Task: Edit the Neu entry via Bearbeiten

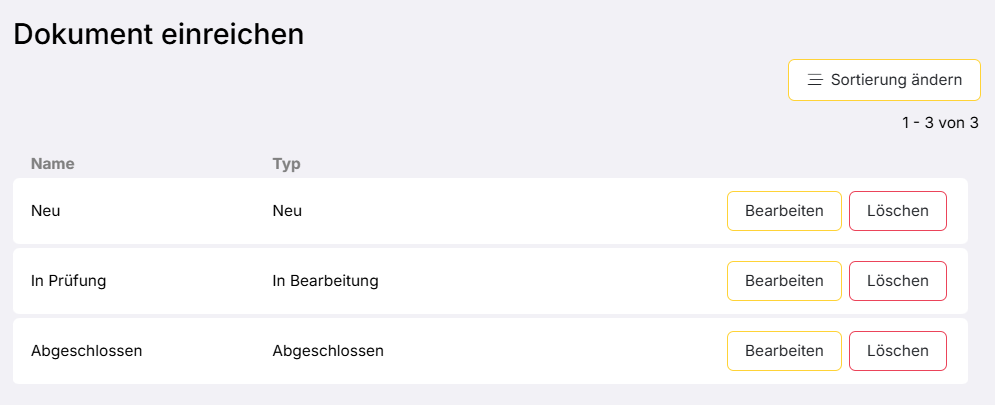Action: tap(784, 211)
